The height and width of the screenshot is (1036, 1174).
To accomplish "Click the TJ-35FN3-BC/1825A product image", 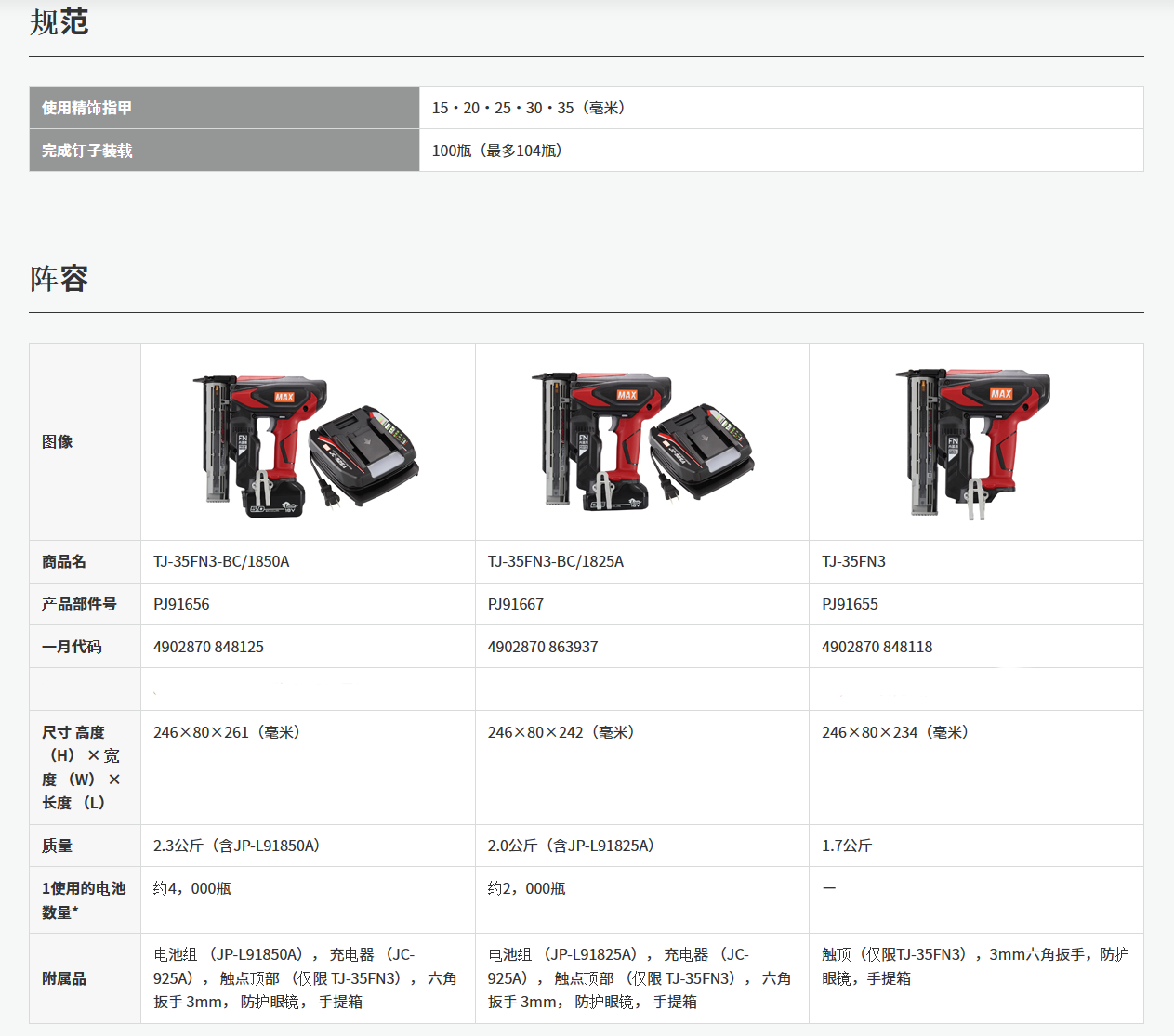I will point(642,442).
